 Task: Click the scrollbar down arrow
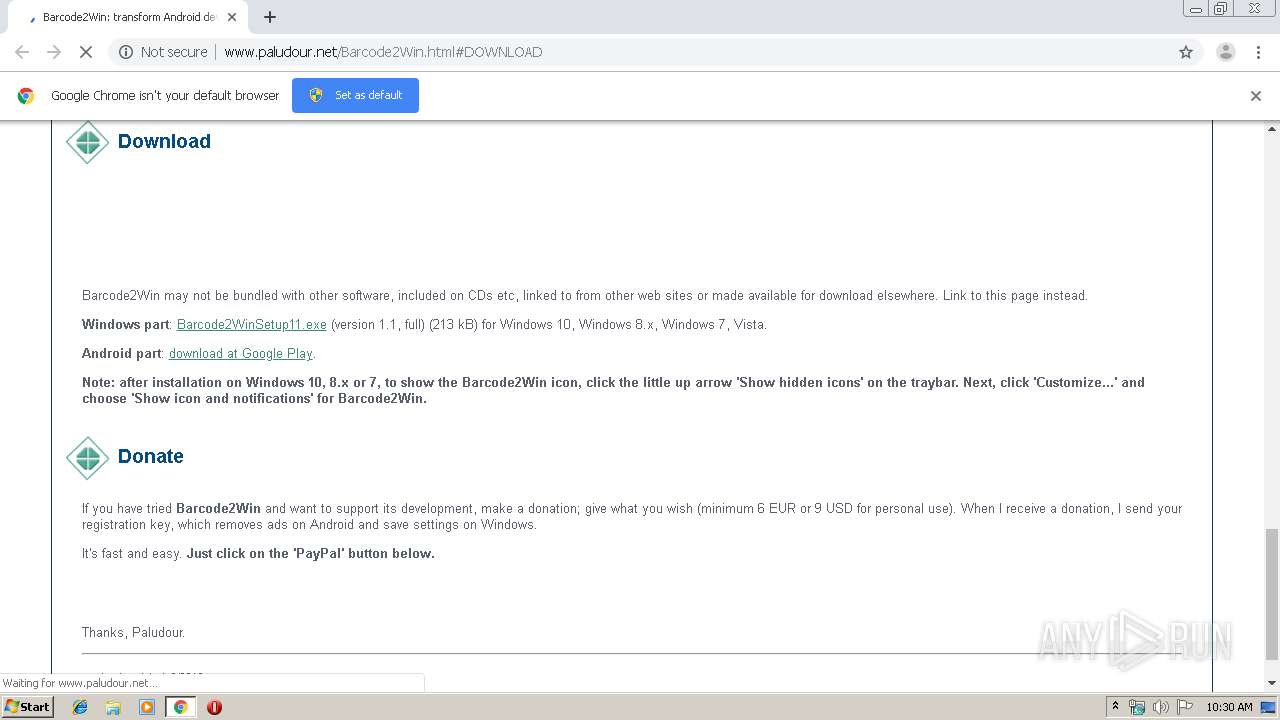pyautogui.click(x=1272, y=683)
